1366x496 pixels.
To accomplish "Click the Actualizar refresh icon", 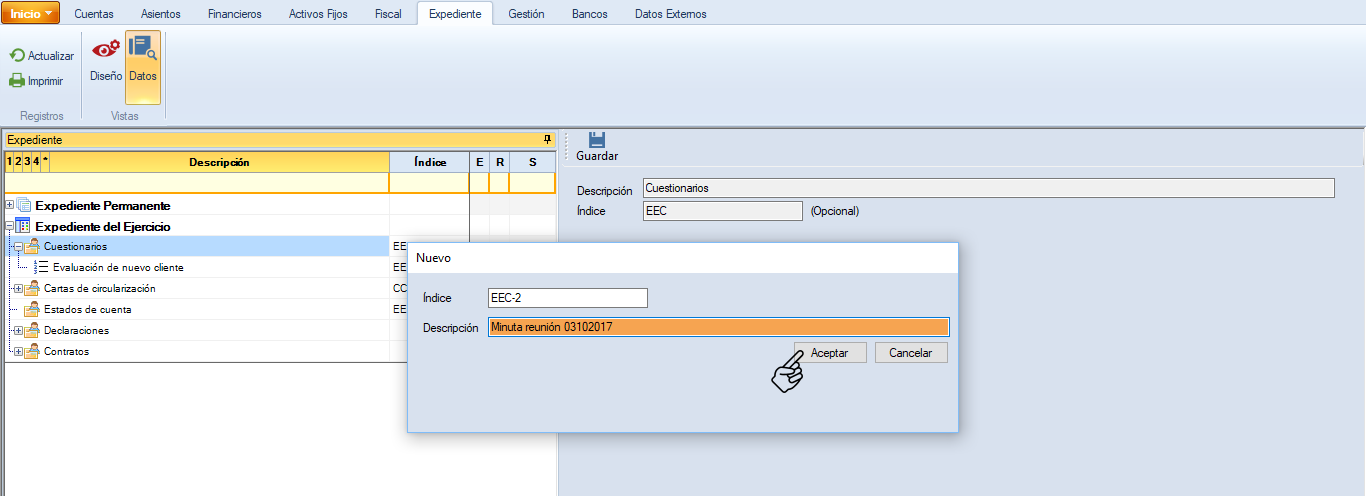I will tap(17, 56).
